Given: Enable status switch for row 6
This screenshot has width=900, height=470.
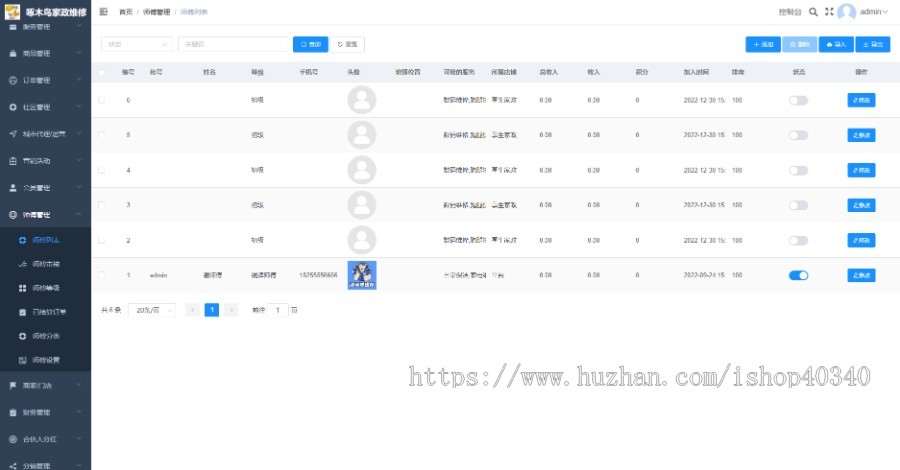Looking at the screenshot, I should 798,100.
